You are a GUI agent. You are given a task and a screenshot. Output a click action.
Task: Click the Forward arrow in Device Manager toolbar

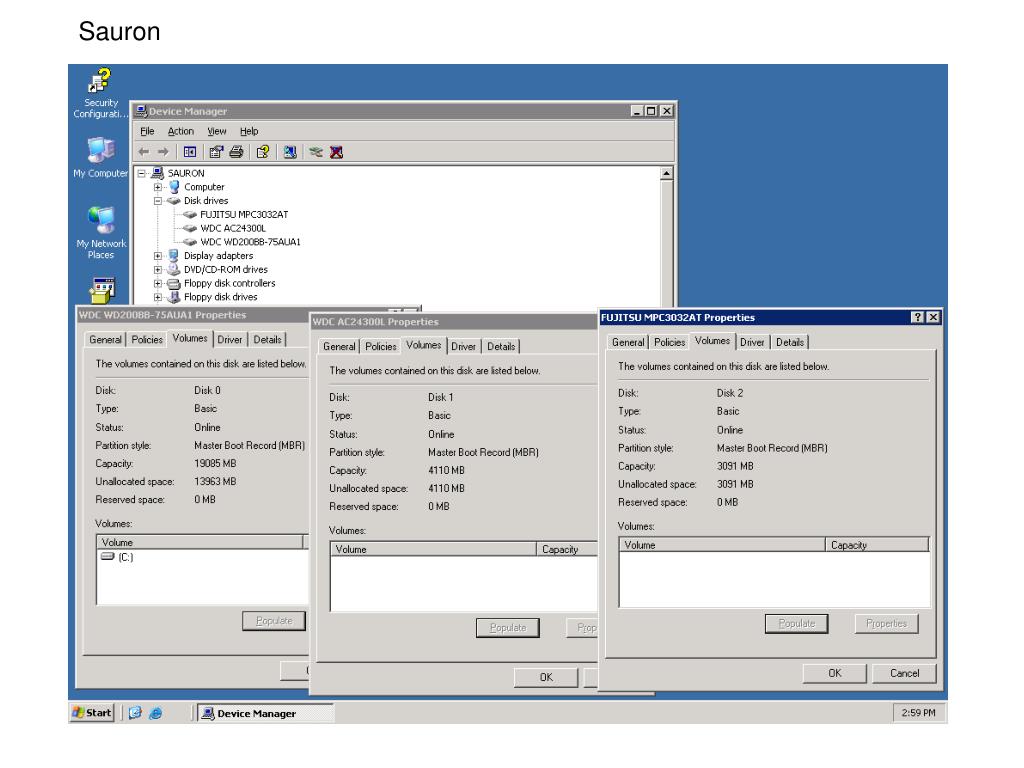tap(163, 152)
